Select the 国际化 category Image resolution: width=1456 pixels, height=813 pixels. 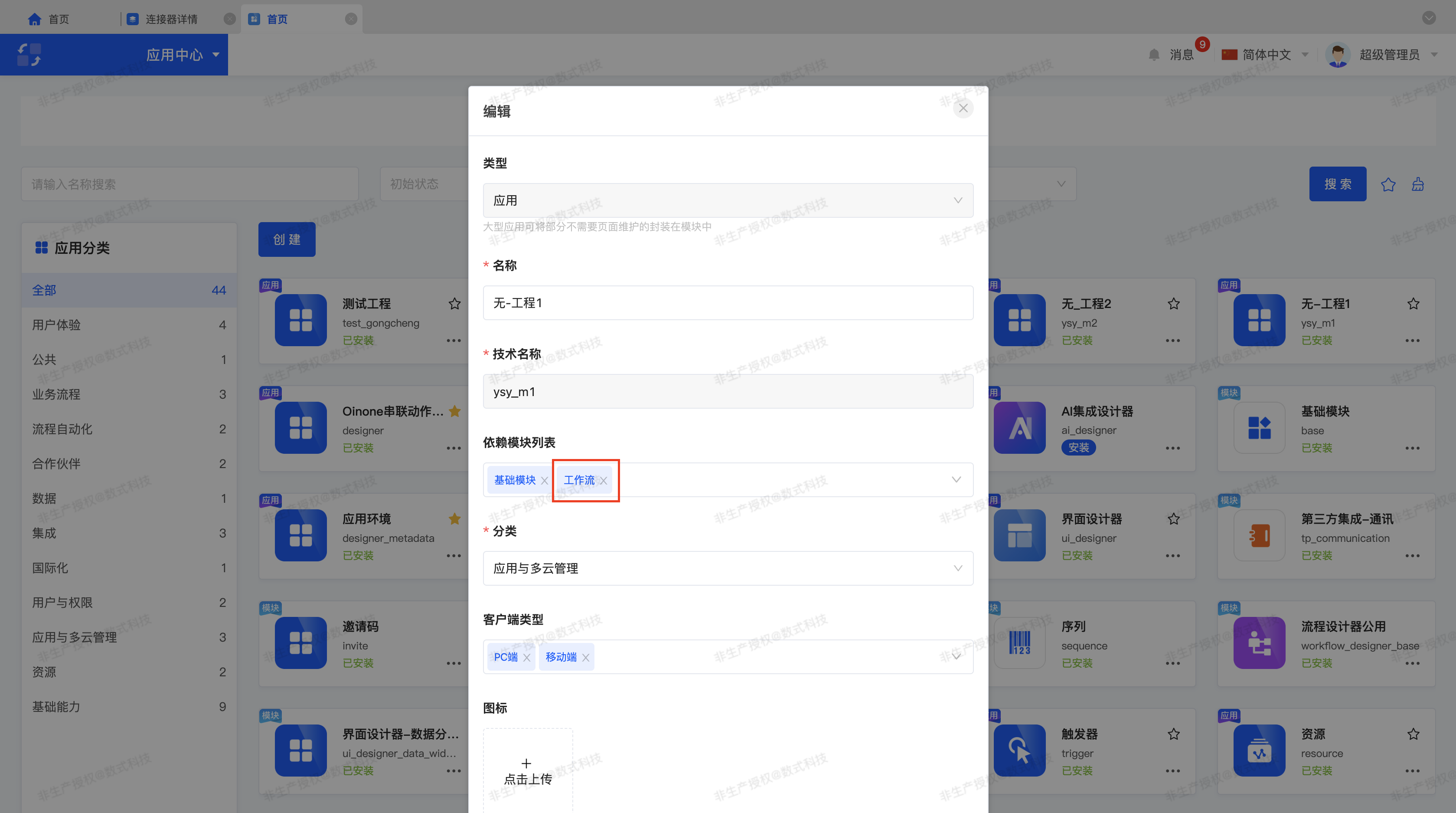coord(129,567)
